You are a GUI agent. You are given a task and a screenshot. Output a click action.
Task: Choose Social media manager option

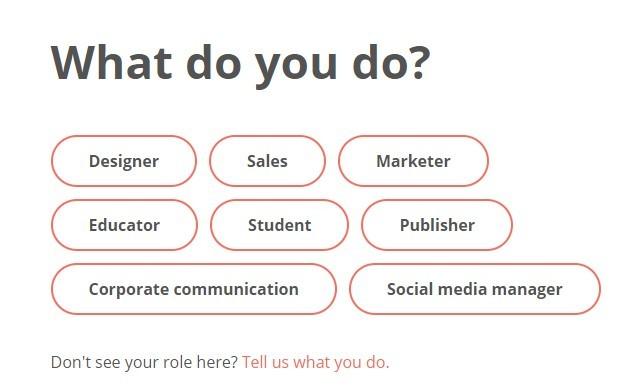tap(474, 289)
